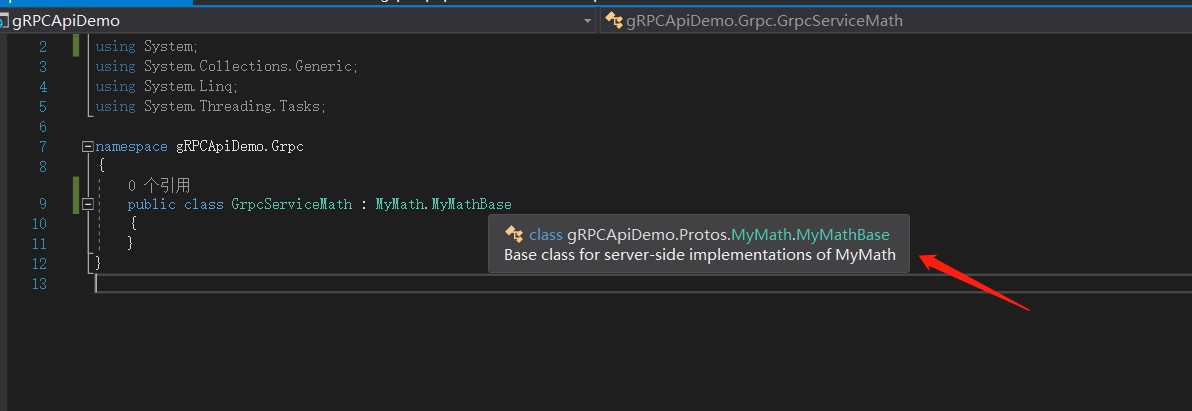
Task: Click the class icon in the type navigation bar
Action: point(614,20)
